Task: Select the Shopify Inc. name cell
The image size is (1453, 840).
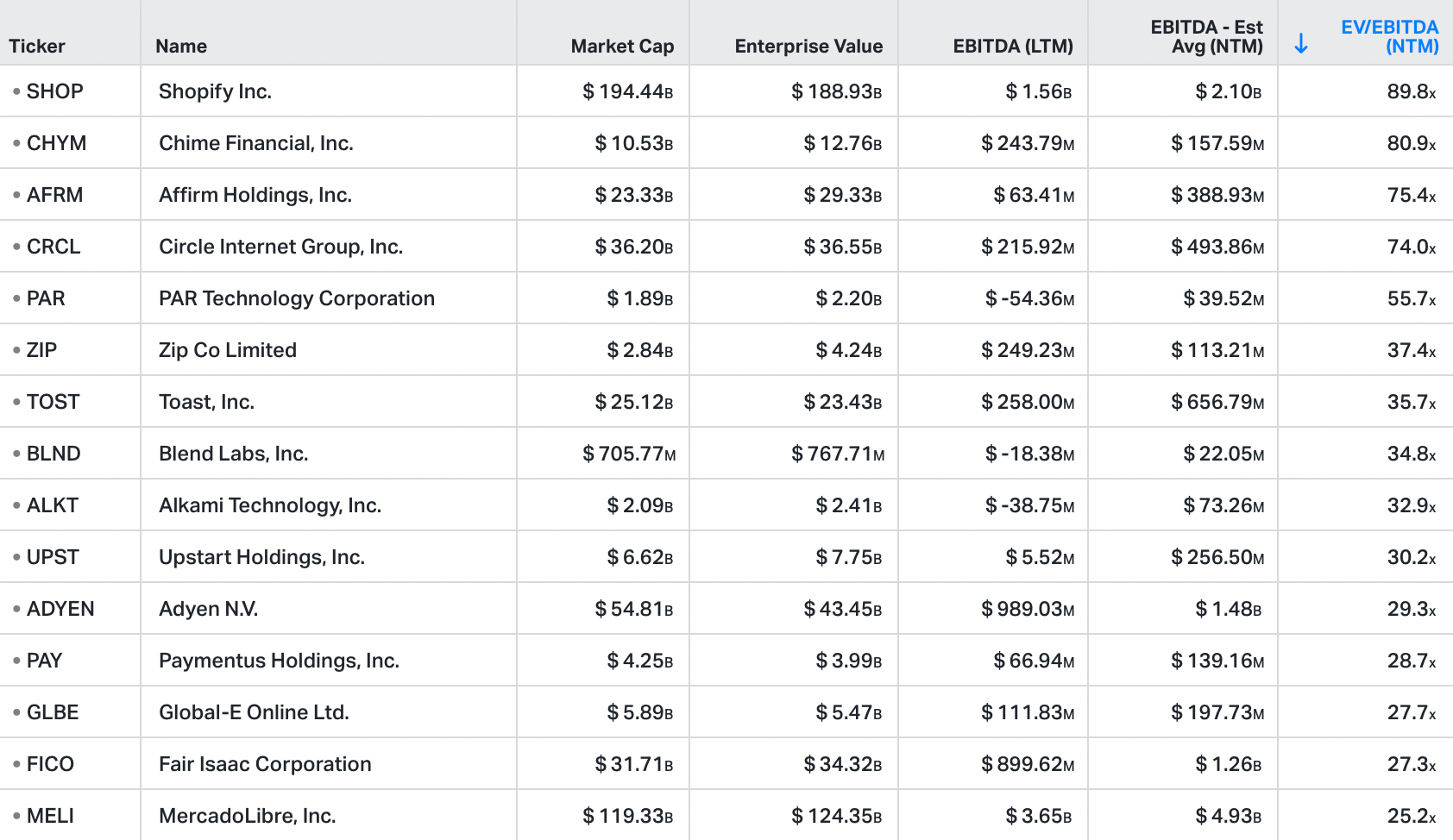Action: click(x=216, y=91)
